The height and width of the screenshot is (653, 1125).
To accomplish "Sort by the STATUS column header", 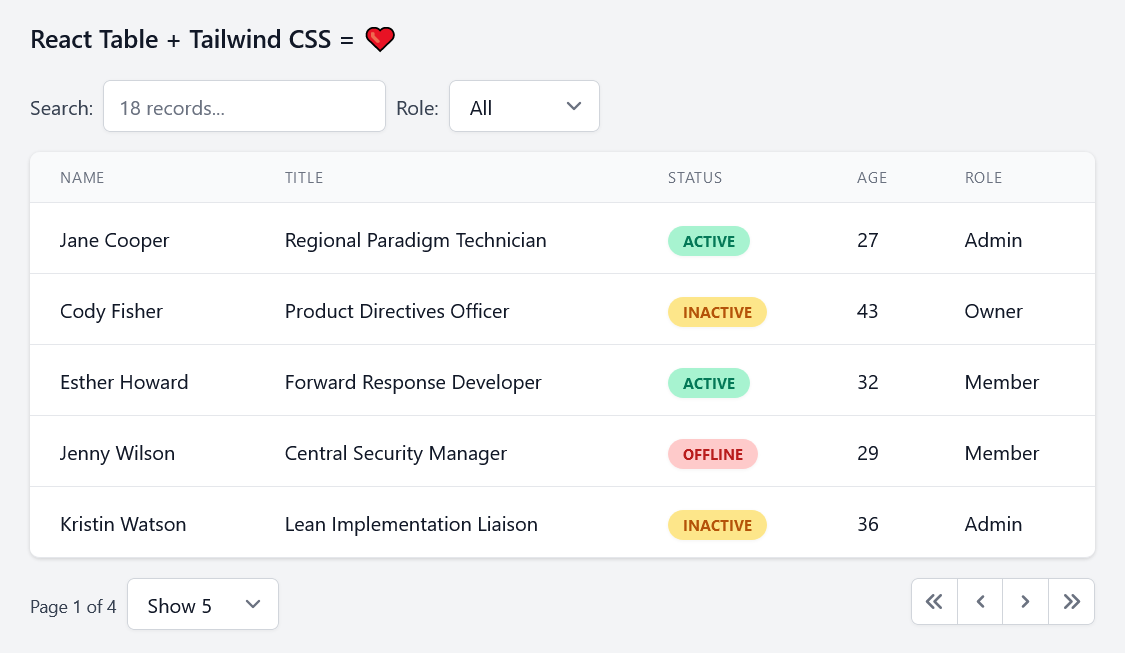I will click(x=695, y=177).
